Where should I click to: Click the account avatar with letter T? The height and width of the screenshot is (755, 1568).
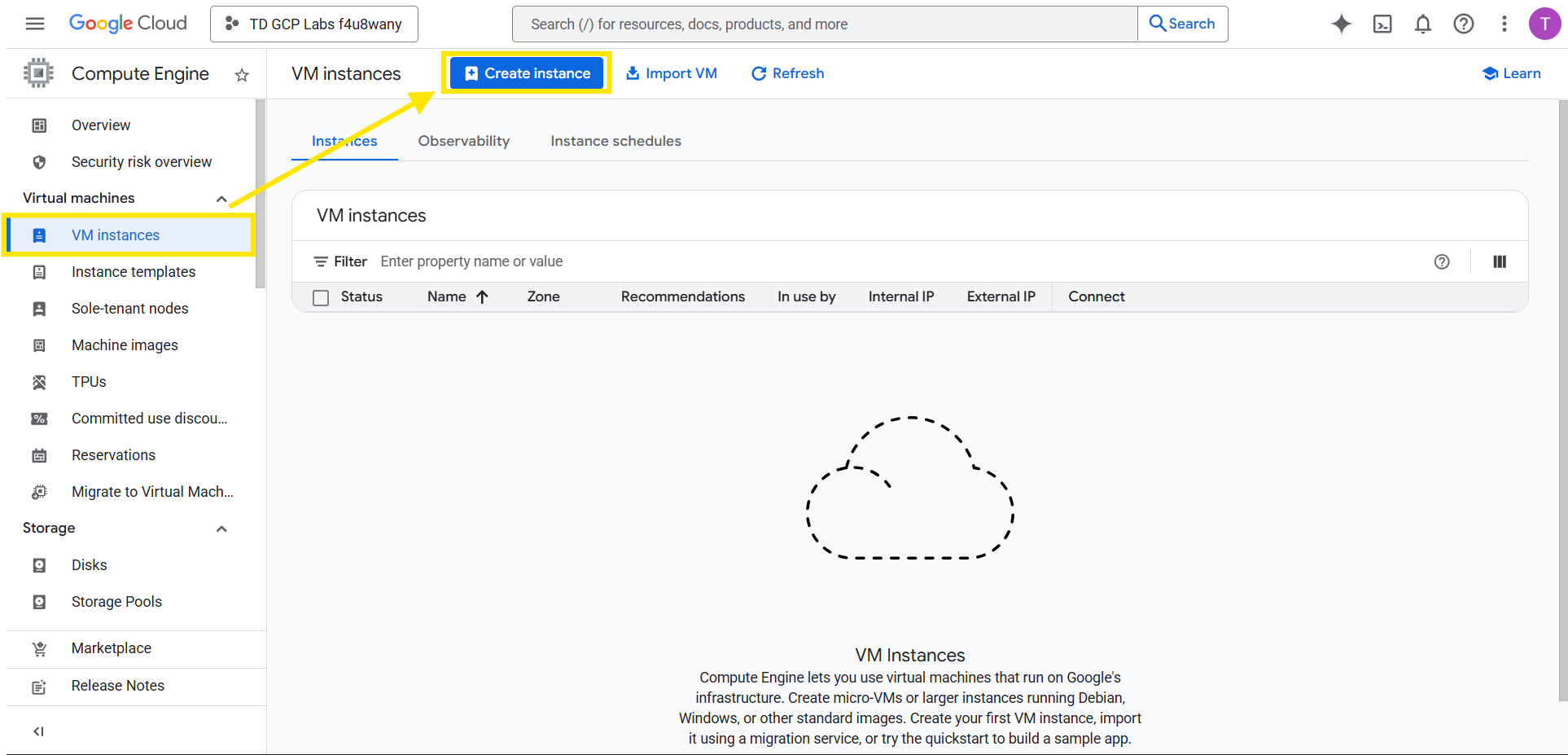1544,24
